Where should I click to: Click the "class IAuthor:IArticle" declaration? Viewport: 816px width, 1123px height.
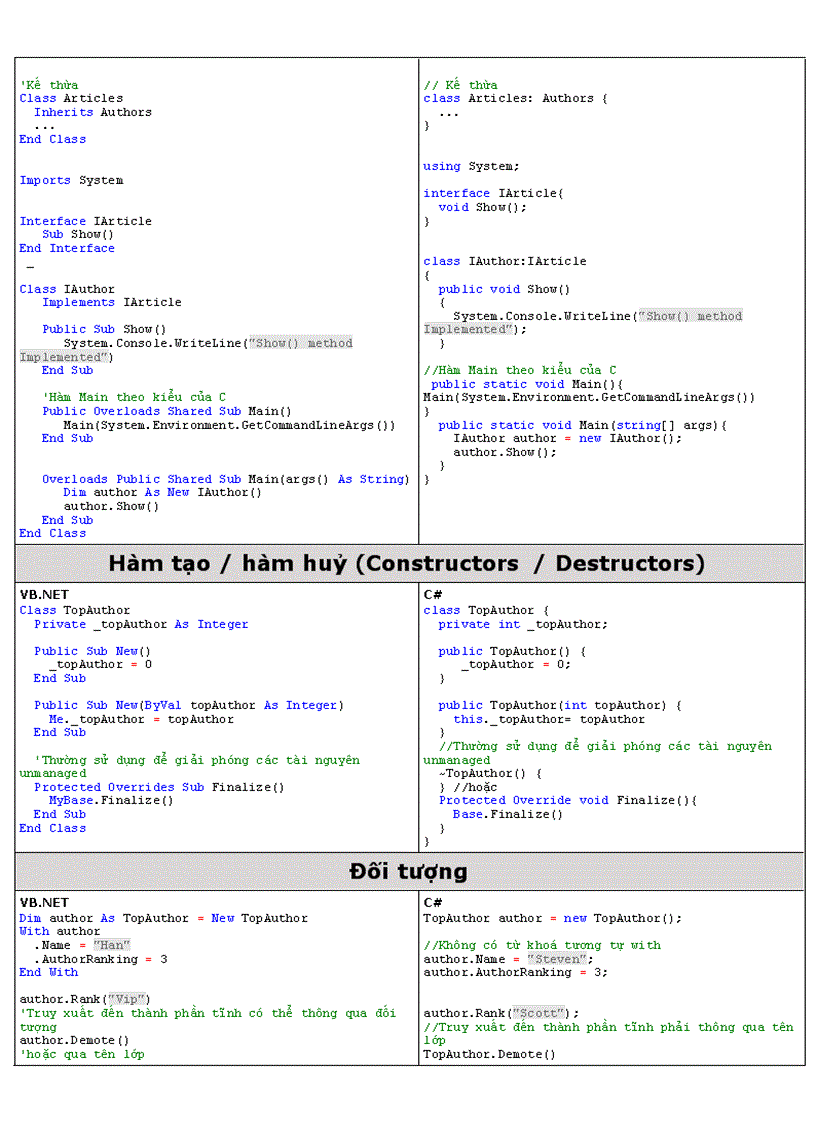coord(504,261)
